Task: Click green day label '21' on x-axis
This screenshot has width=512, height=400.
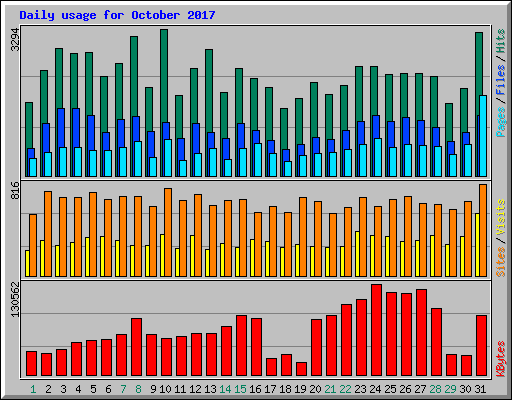Action: tap(330, 389)
